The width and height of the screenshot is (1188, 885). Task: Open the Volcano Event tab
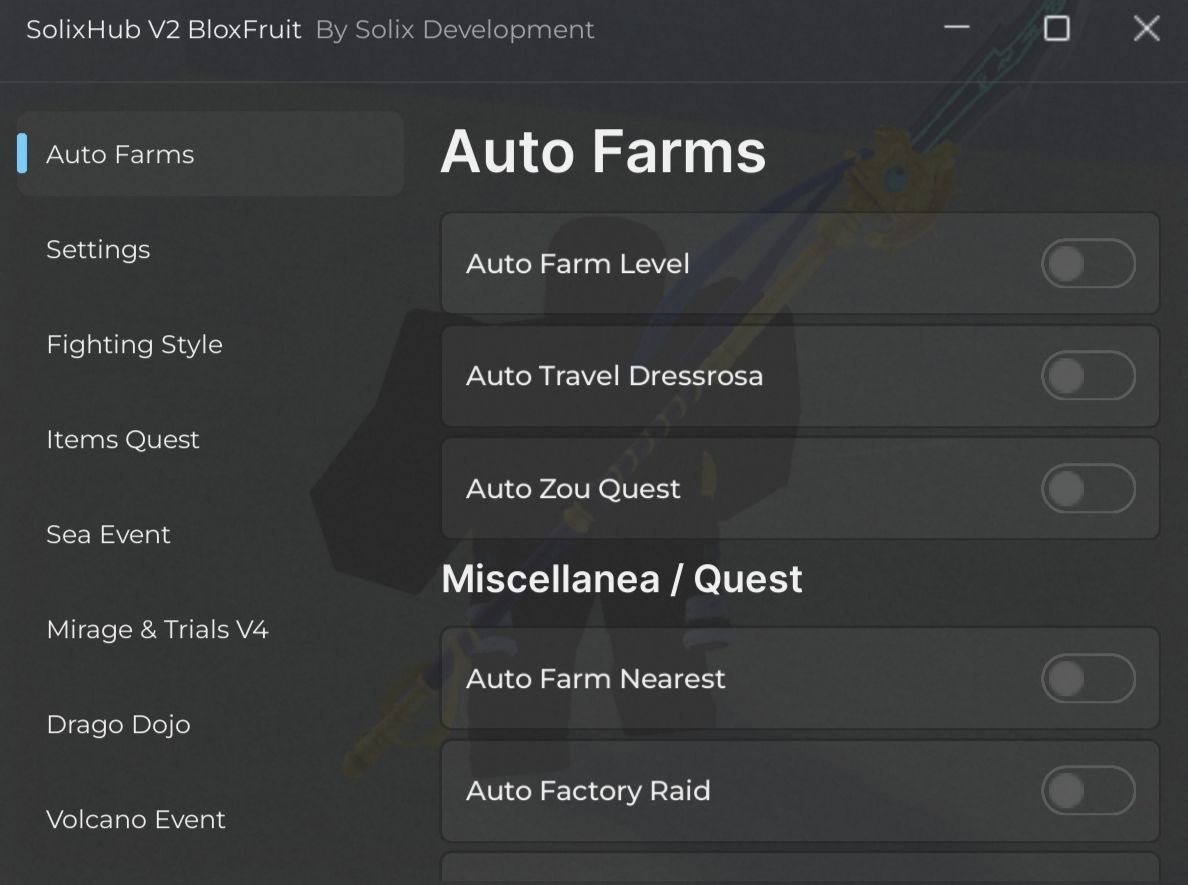click(x=136, y=819)
